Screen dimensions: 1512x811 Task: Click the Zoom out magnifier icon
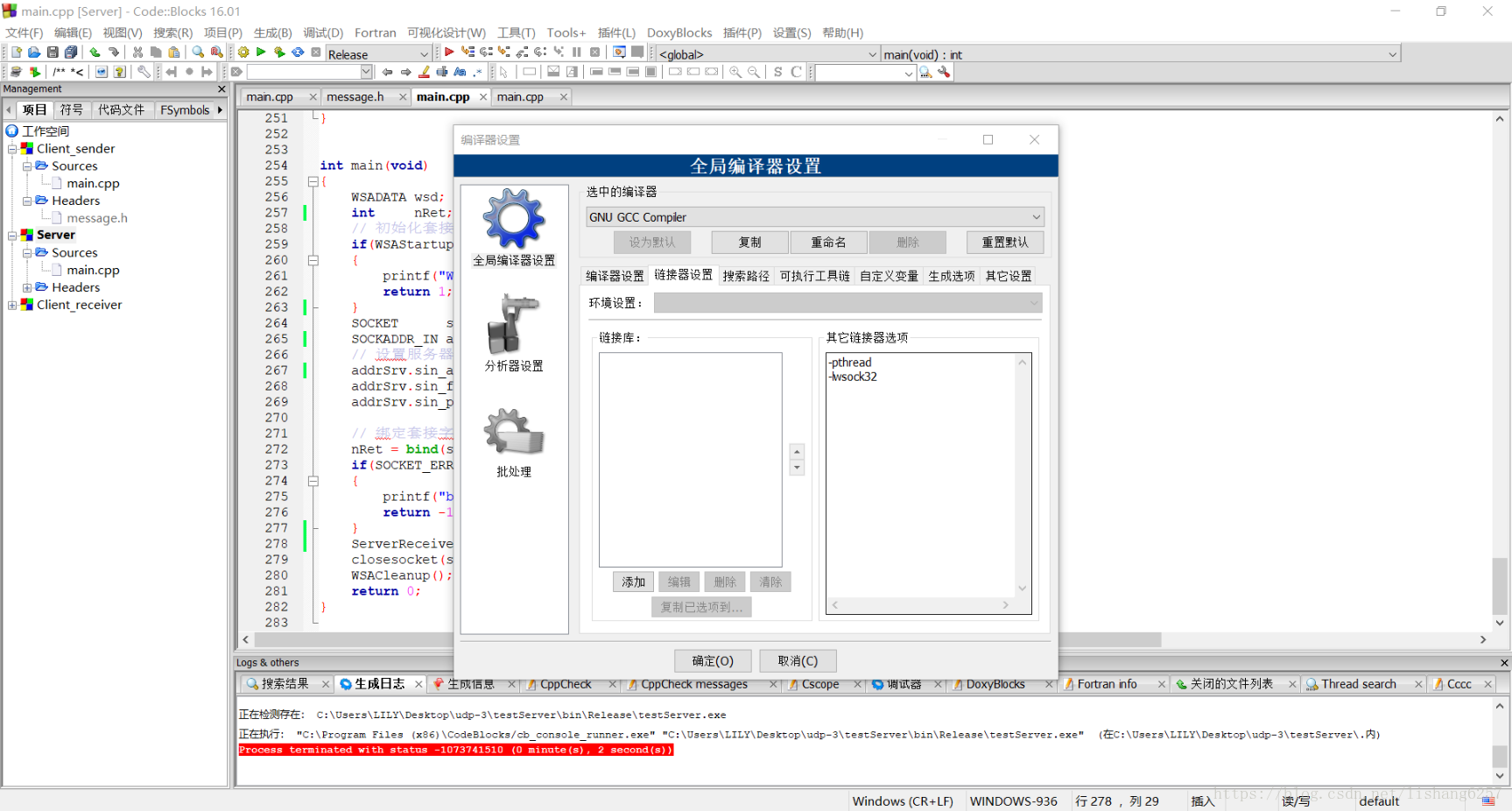coord(754,72)
